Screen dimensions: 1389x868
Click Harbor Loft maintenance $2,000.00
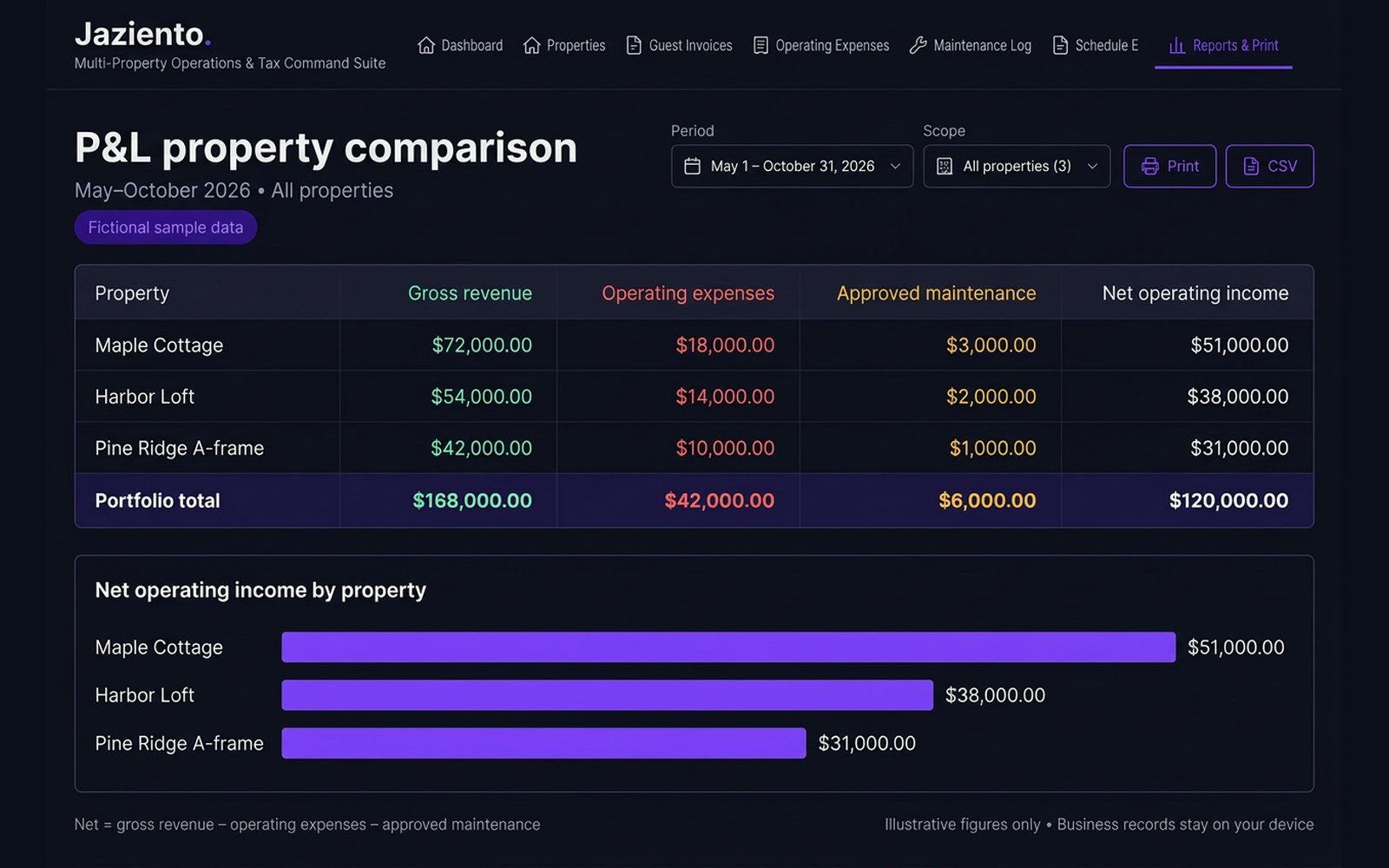991,397
